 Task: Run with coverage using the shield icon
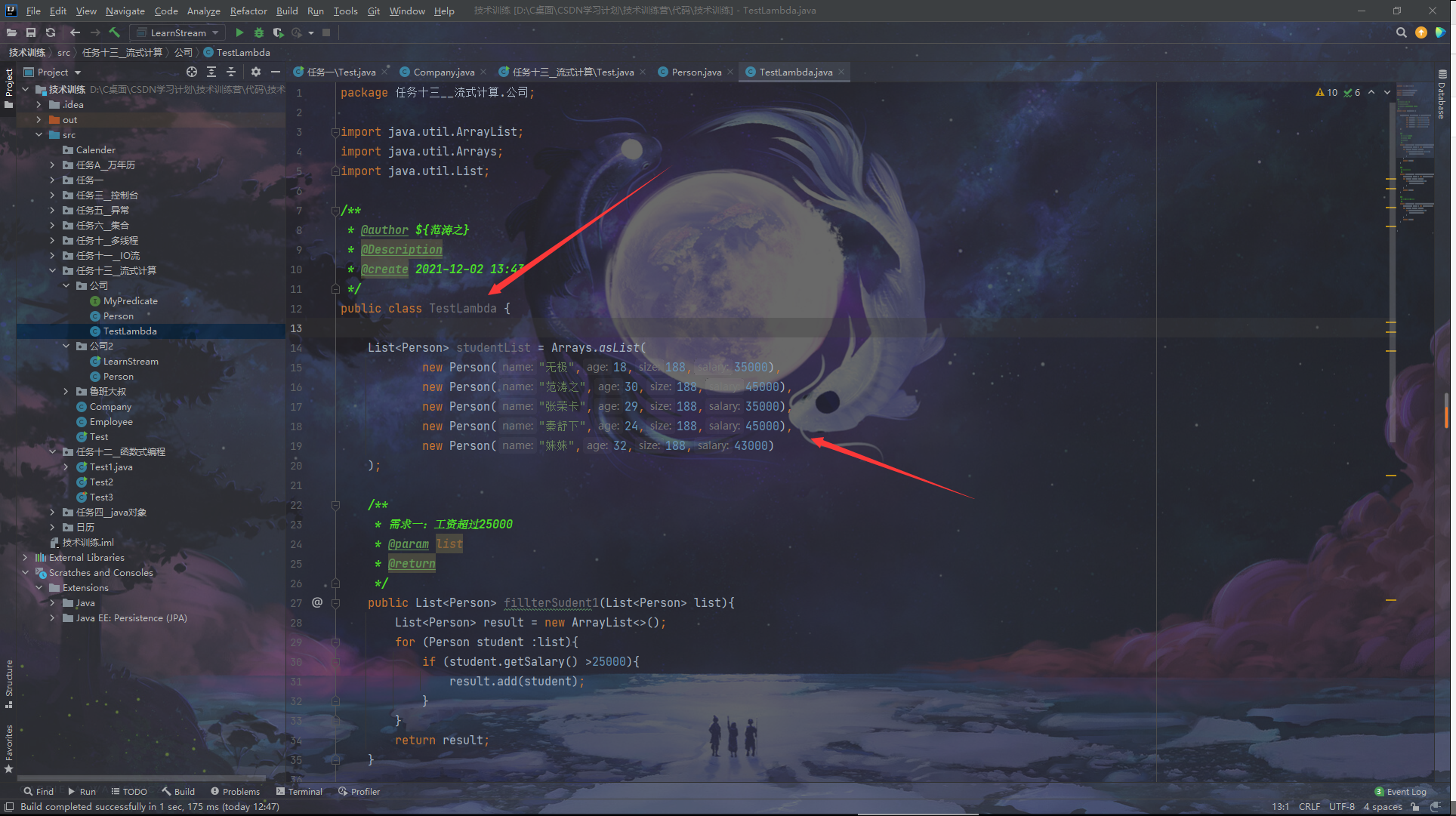278,32
